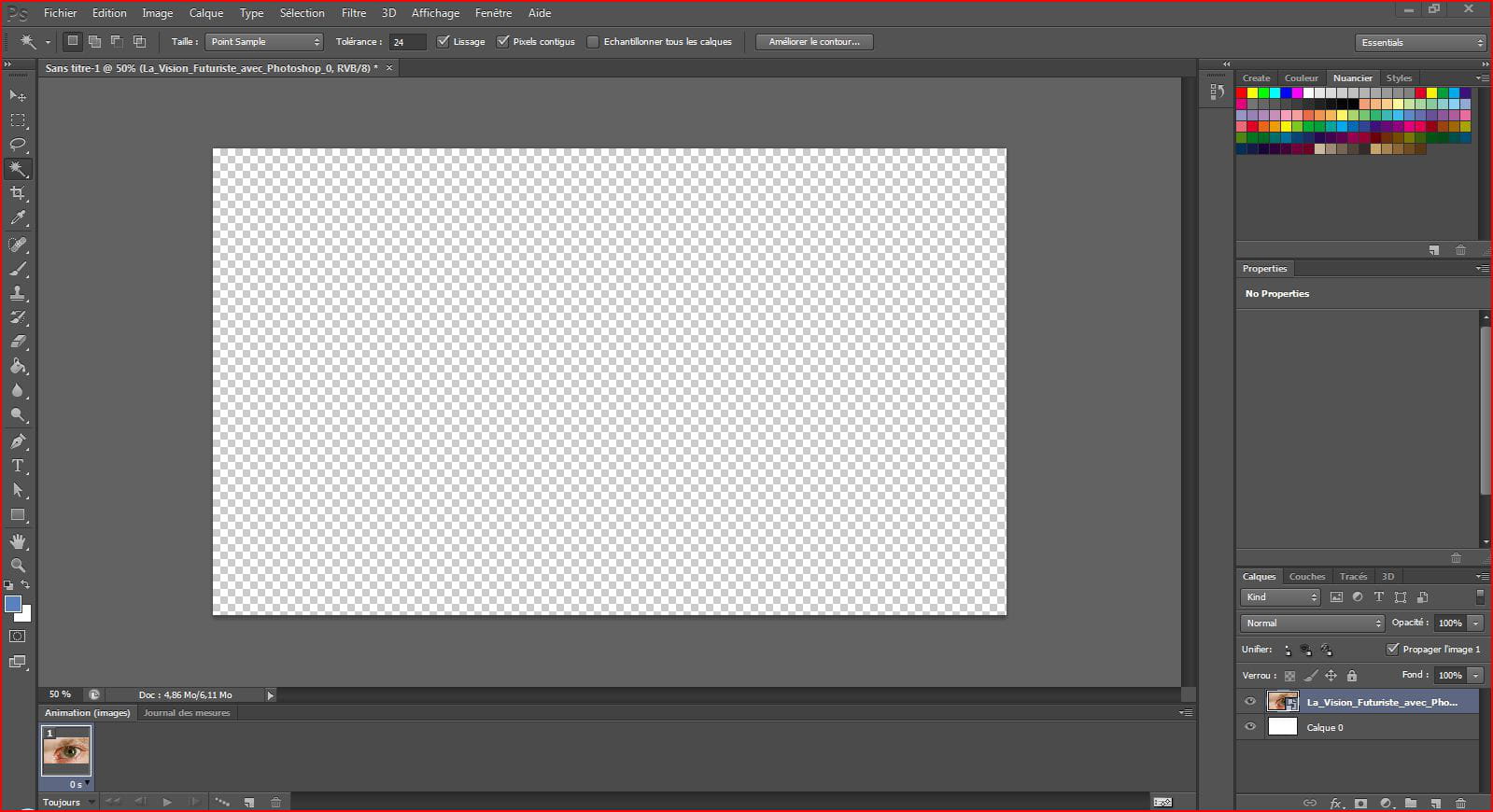Enable Echantillonner tous les calques checkbox

[x=593, y=41]
